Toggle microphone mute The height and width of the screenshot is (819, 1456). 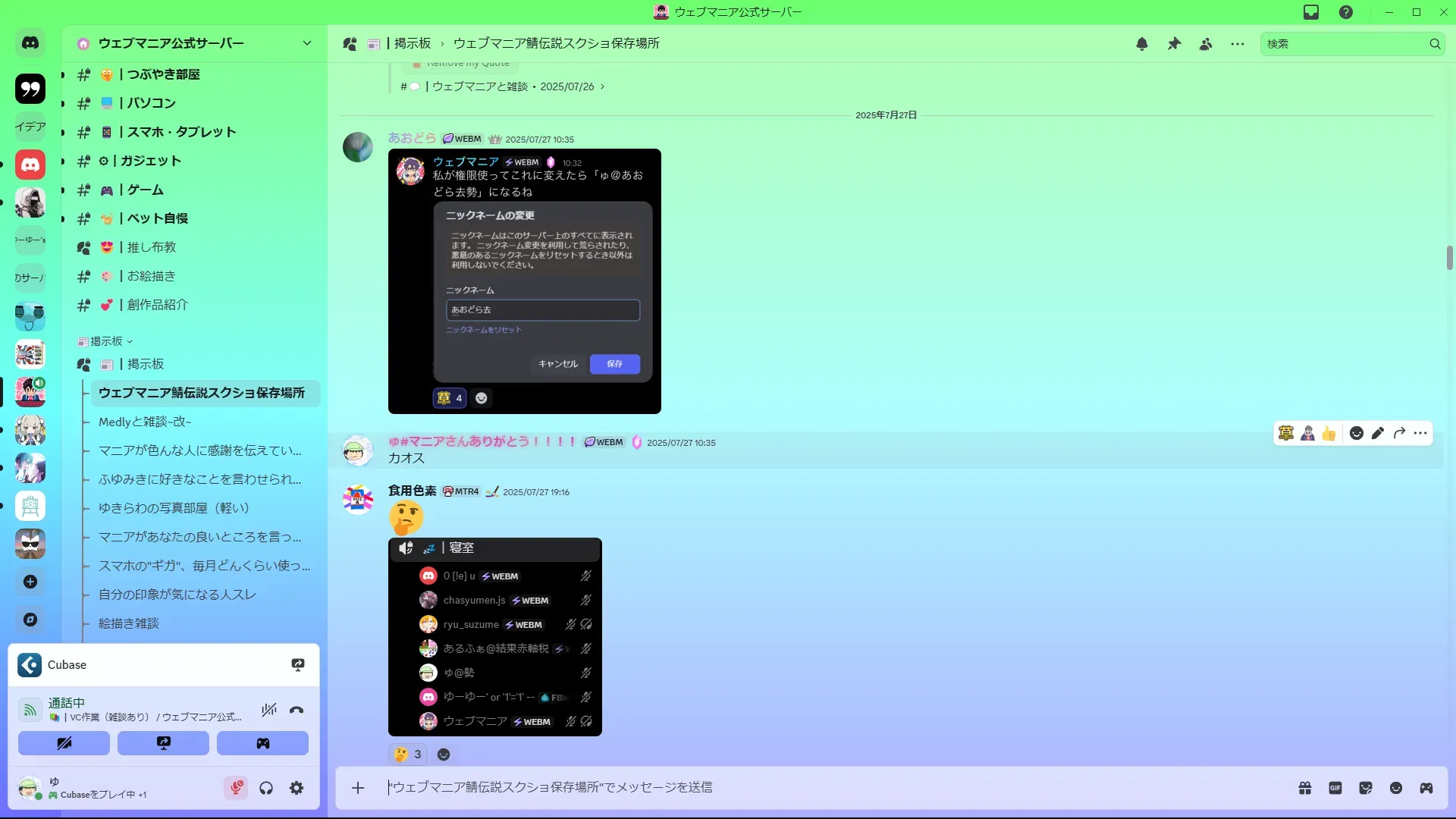236,788
